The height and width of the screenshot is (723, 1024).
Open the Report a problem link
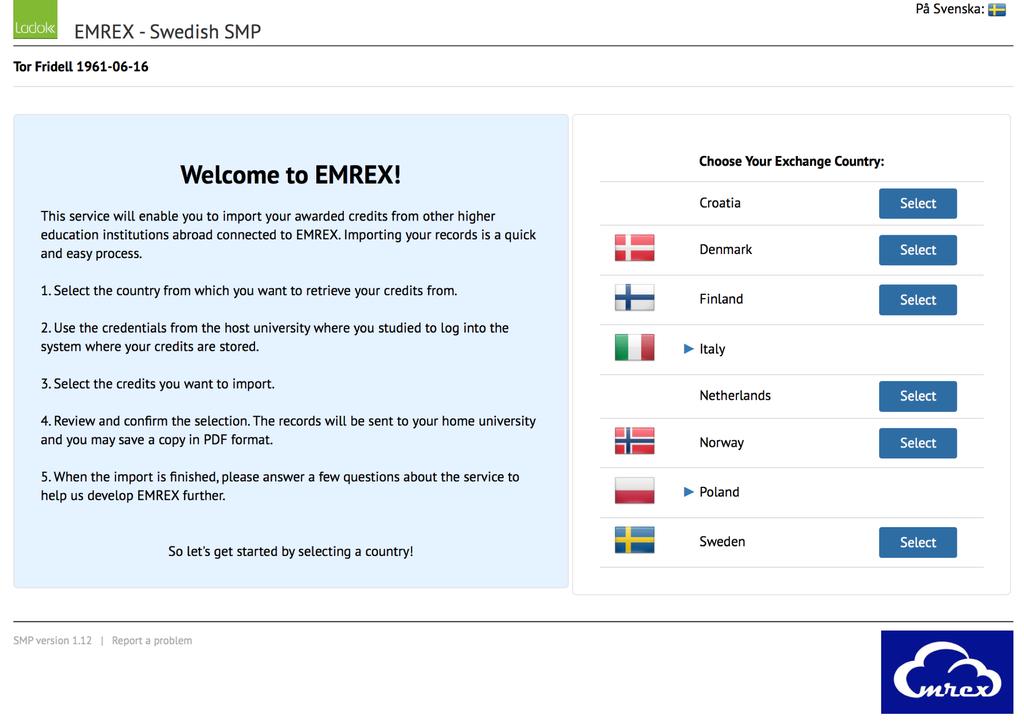click(x=152, y=641)
